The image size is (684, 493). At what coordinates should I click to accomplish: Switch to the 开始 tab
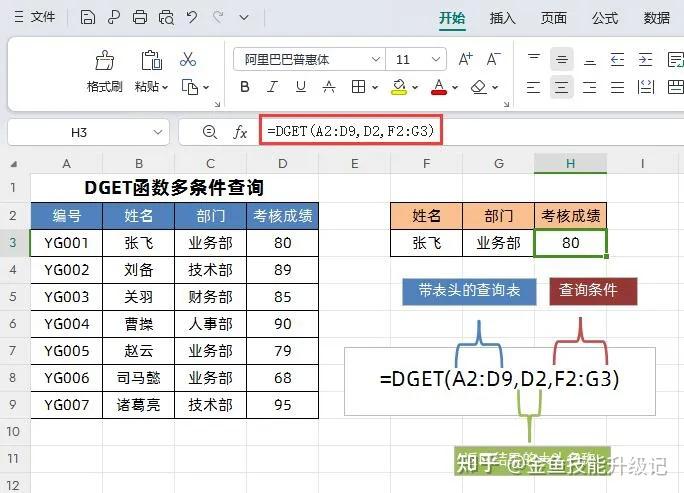pyautogui.click(x=452, y=18)
